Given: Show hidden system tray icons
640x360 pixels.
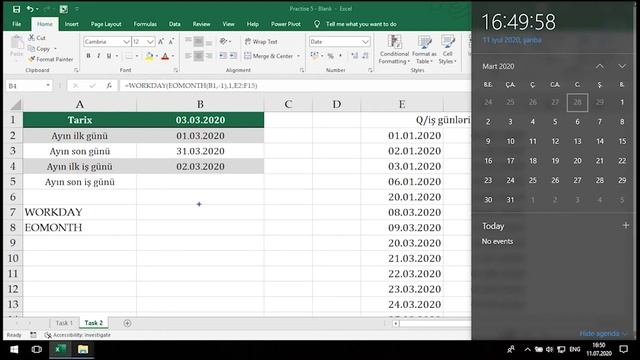Looking at the screenshot, I should (527, 349).
